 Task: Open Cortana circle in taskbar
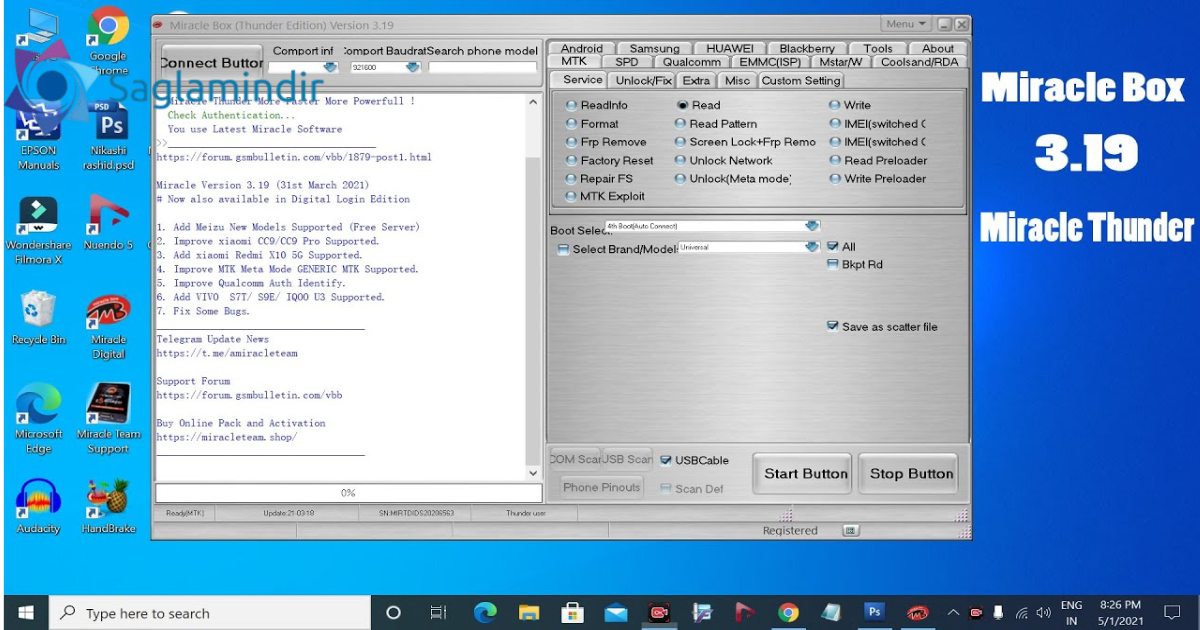(x=393, y=612)
